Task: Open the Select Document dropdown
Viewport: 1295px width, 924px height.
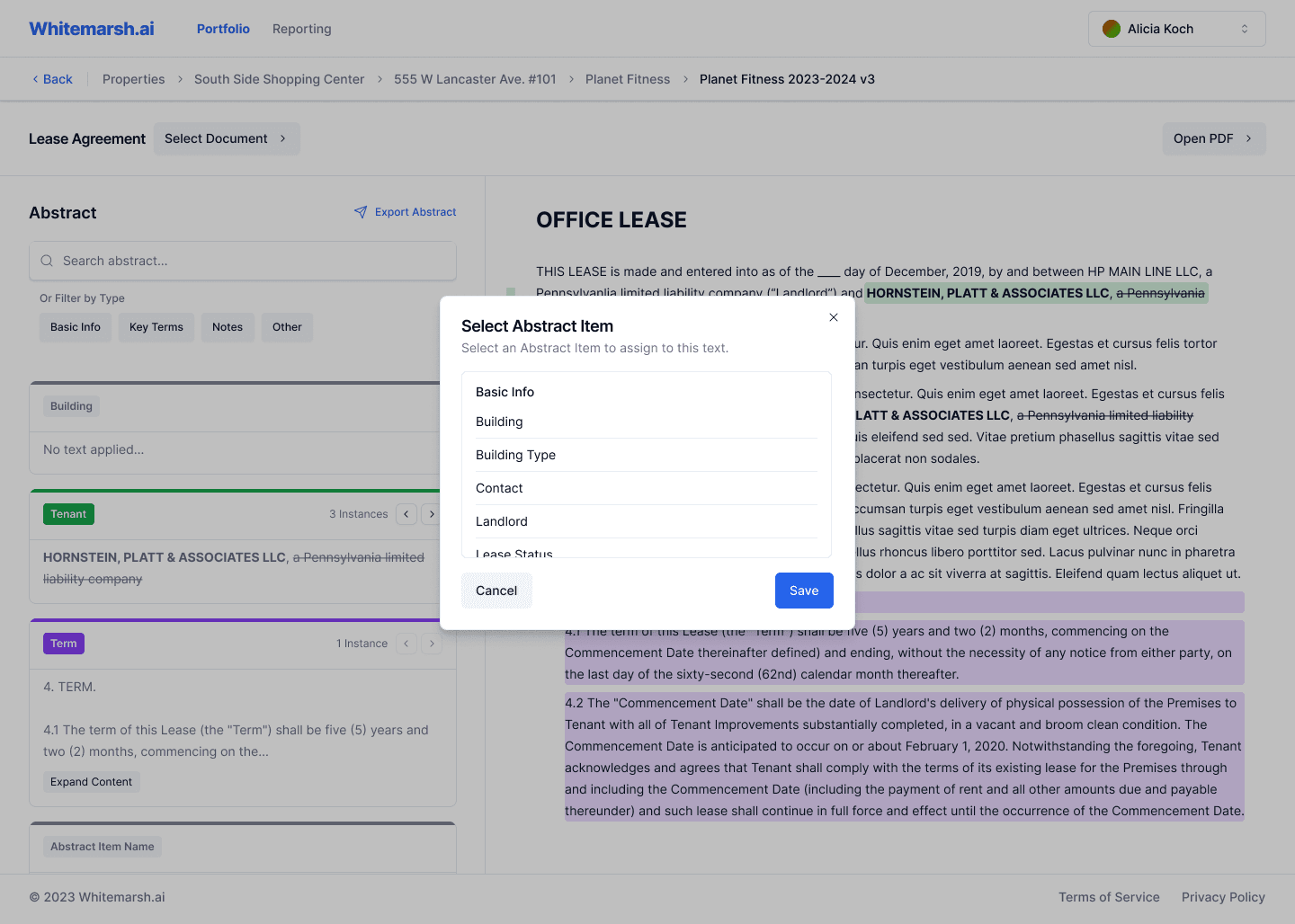Action: click(227, 138)
